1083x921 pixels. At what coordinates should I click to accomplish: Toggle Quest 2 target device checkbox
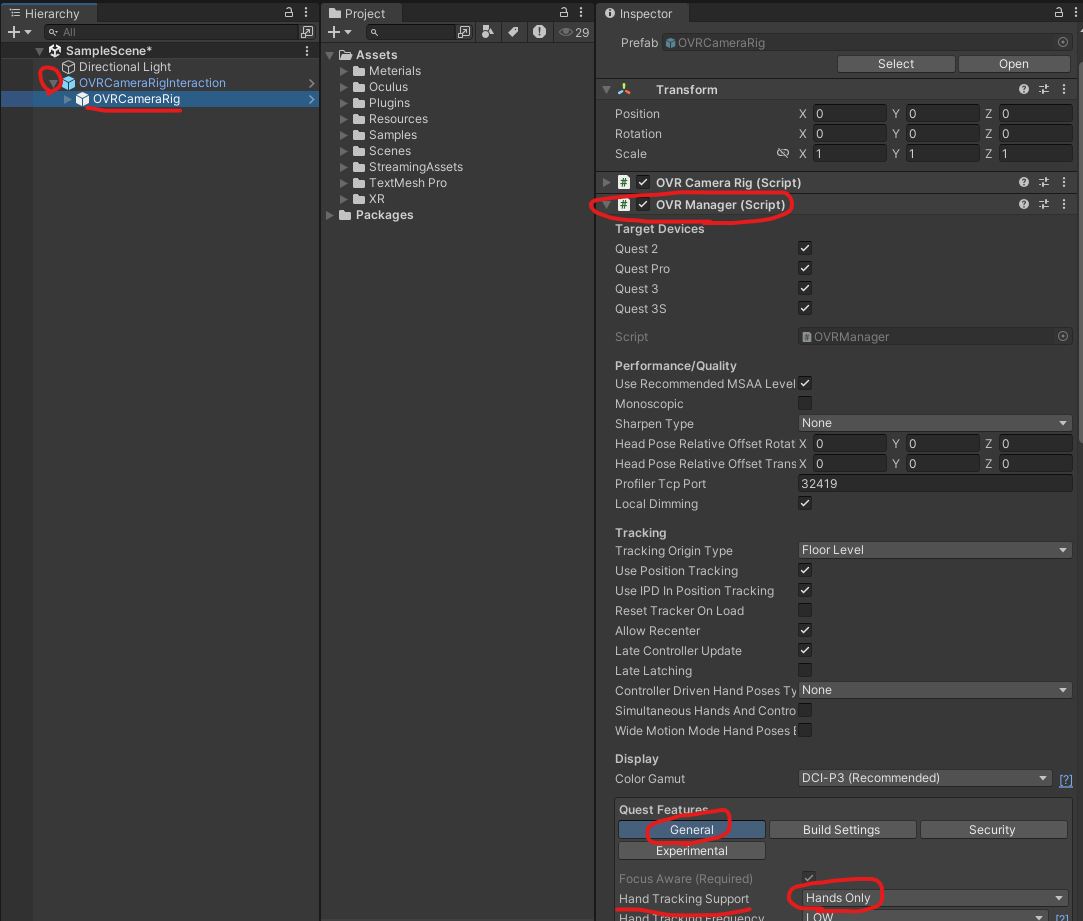pos(805,248)
